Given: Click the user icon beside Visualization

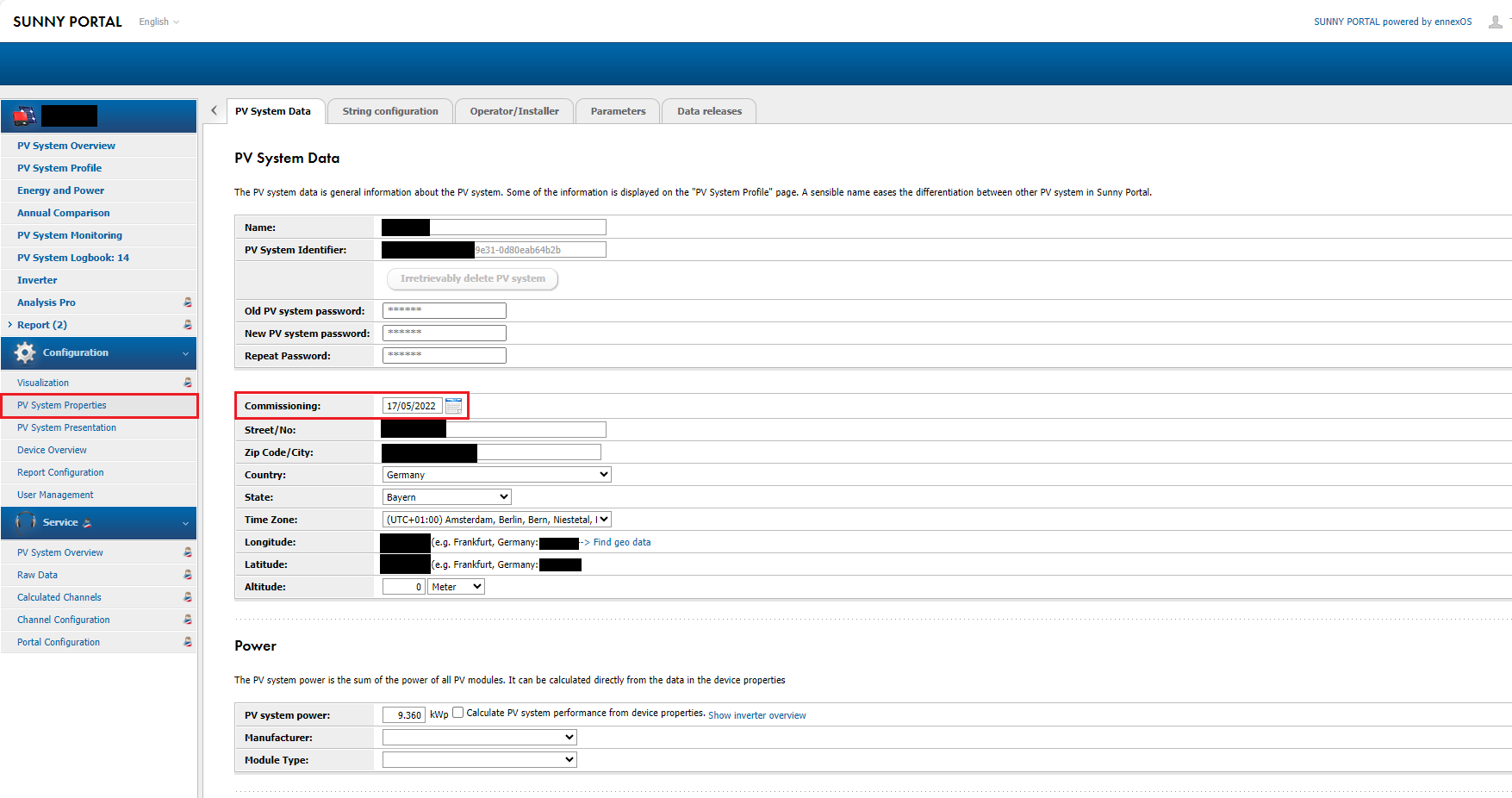Looking at the screenshot, I should [x=188, y=383].
